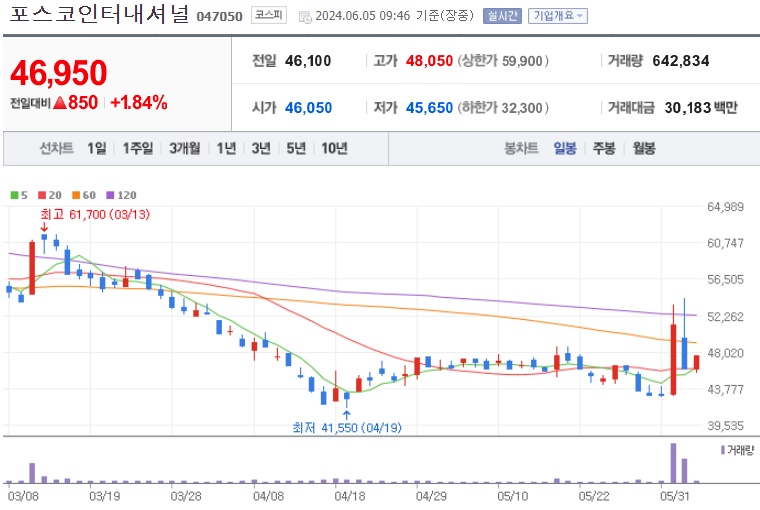Click the 코스피 market badge
The image size is (760, 510).
pos(269,16)
